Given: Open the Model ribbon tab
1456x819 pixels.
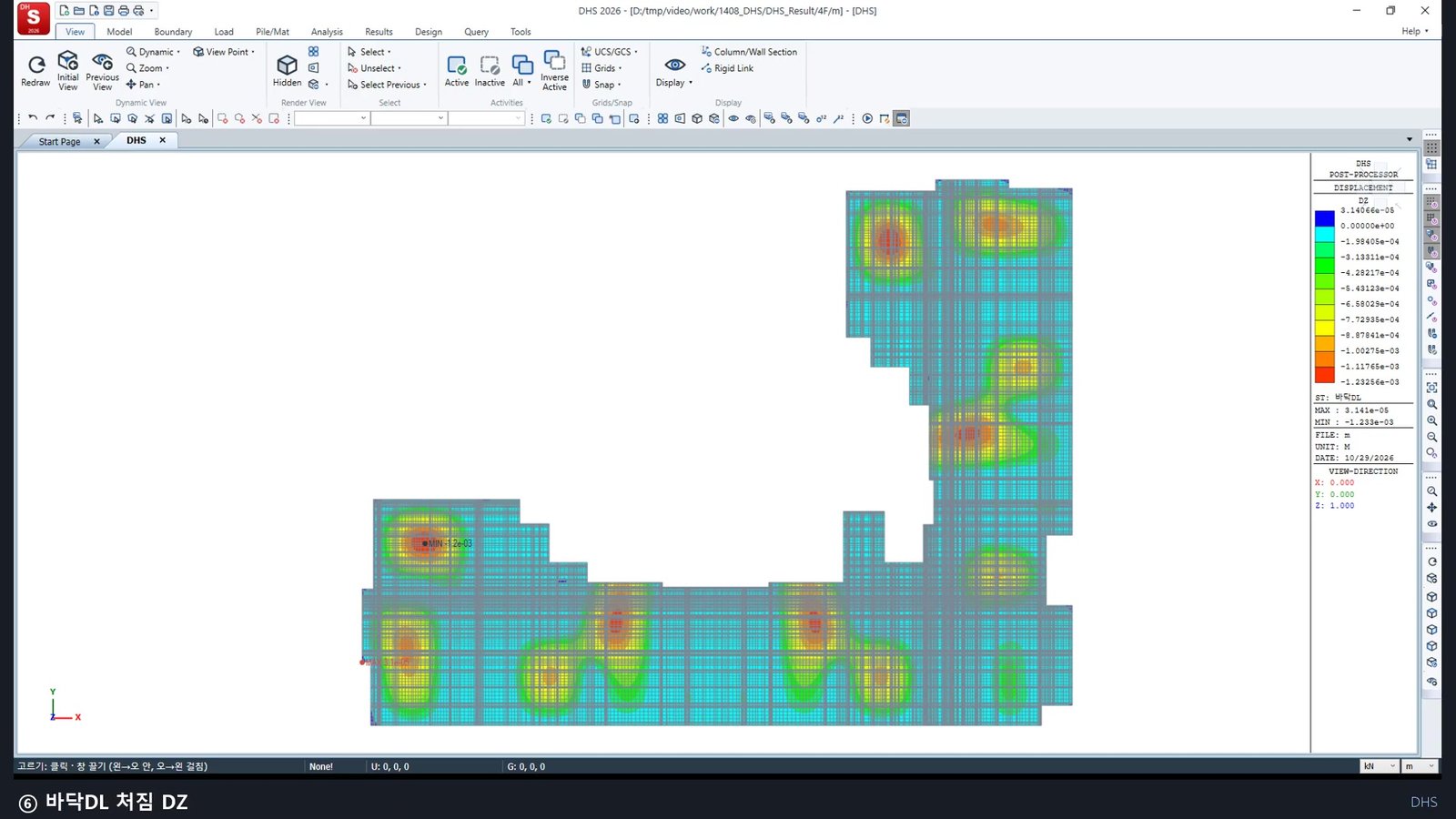Looking at the screenshot, I should pos(119,32).
